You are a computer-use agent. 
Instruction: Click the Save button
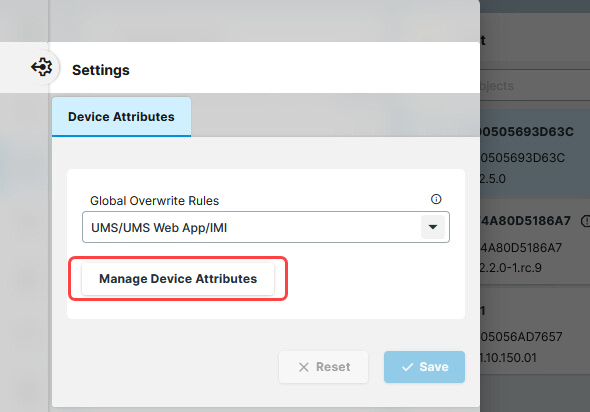424,367
